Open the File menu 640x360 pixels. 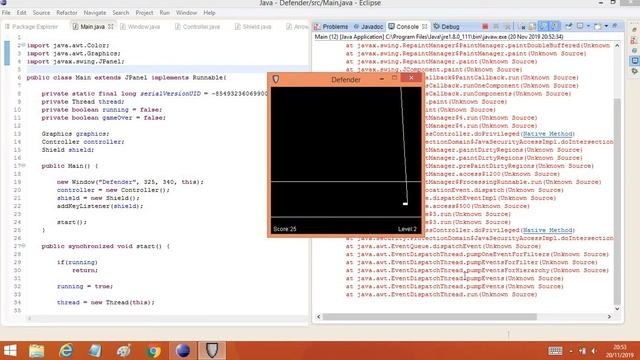(6, 13)
